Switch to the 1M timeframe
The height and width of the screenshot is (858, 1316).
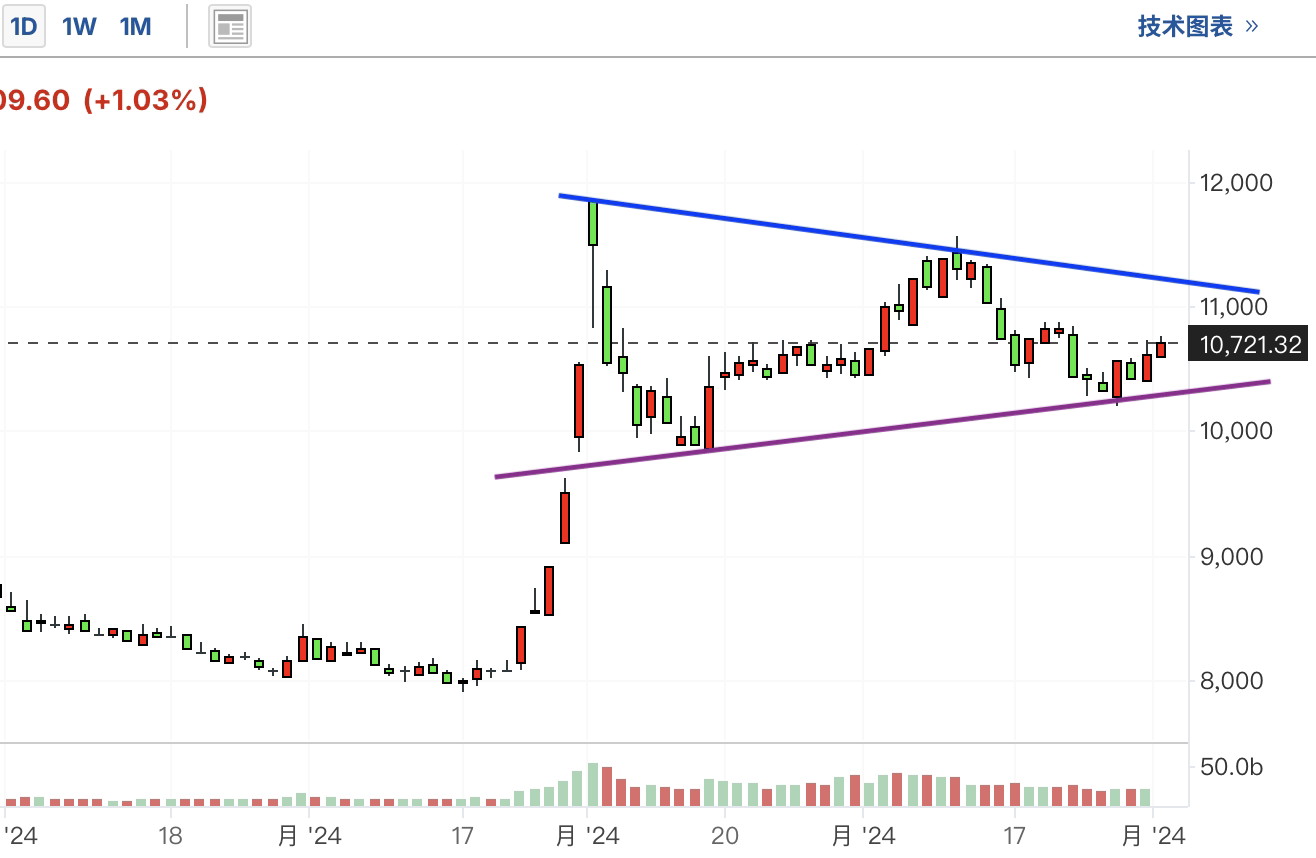136,27
